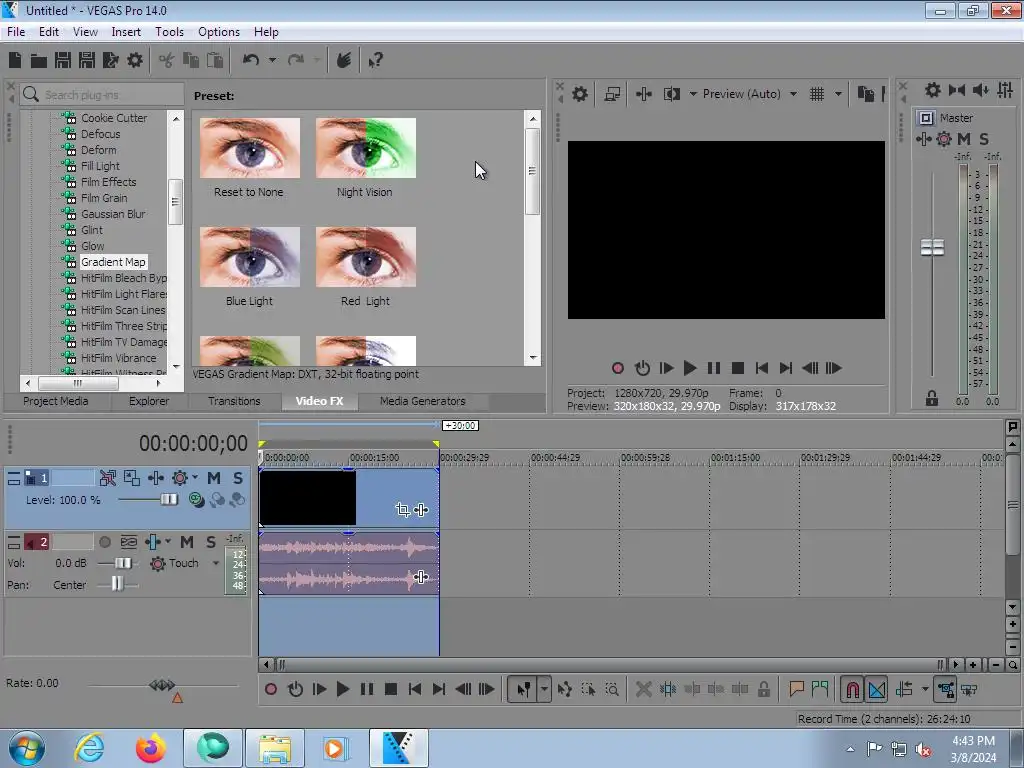The width and height of the screenshot is (1024, 768).
Task: Click Dim Output speaker icon in Master
Action: 981,90
